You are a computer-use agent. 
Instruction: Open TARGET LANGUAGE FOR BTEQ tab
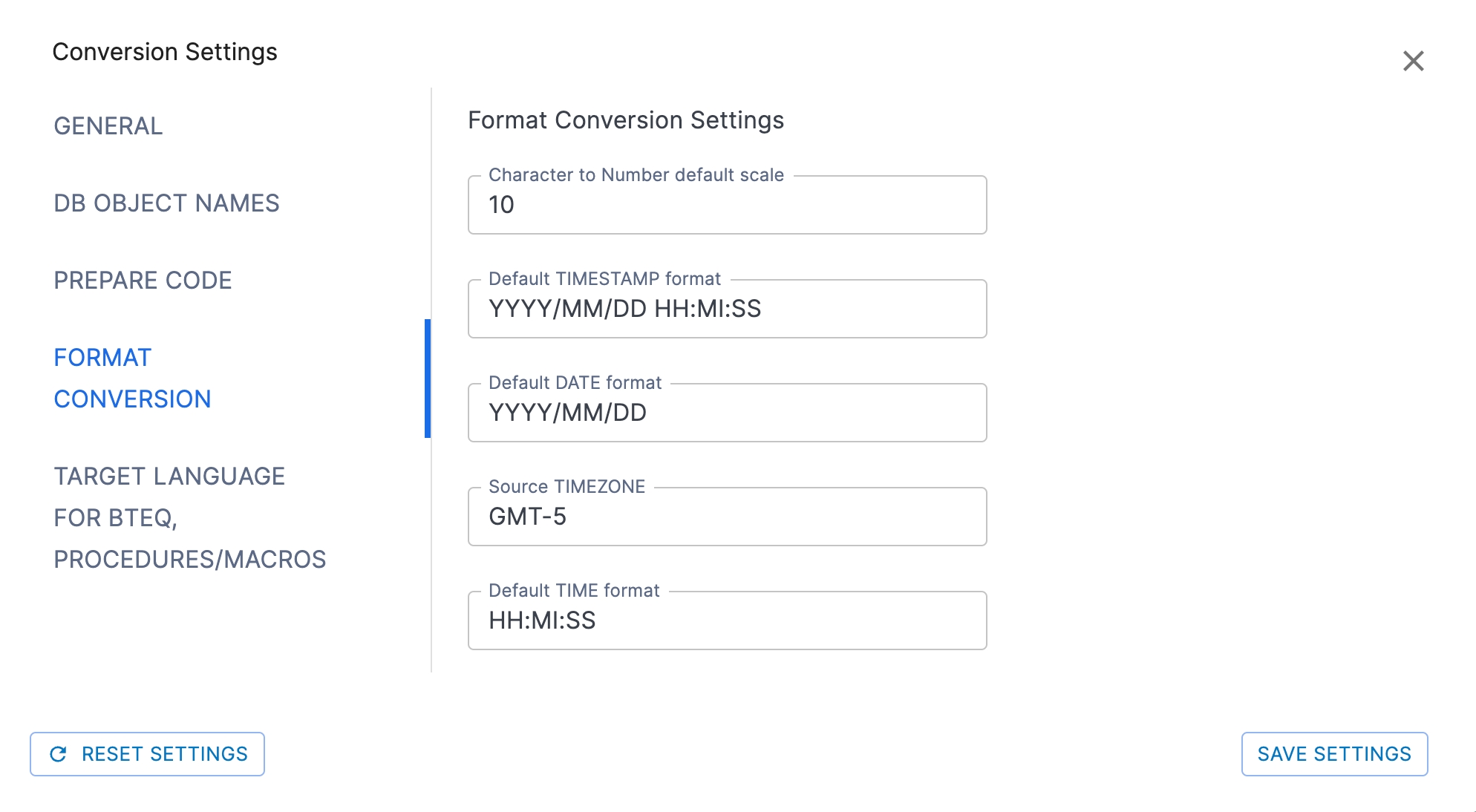pyautogui.click(x=189, y=518)
